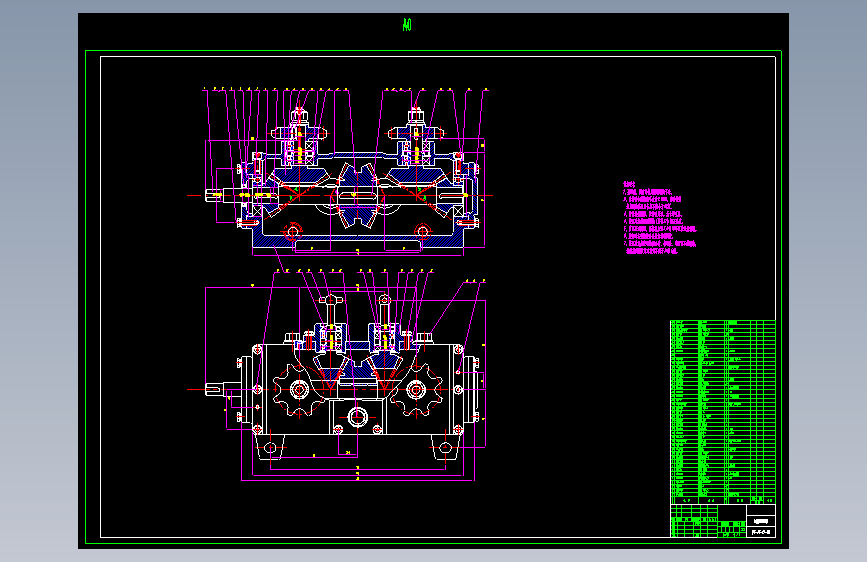Click the drawing number cell in title block

761,532
